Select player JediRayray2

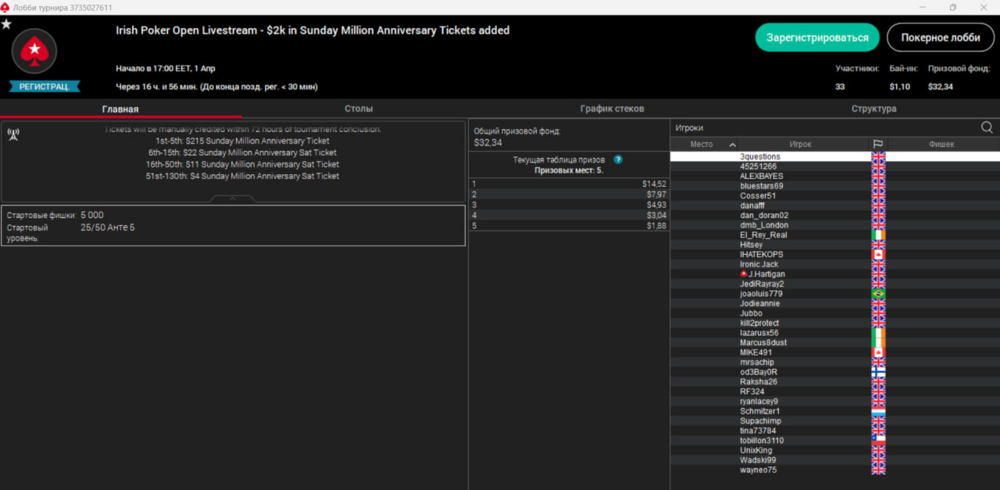(762, 284)
